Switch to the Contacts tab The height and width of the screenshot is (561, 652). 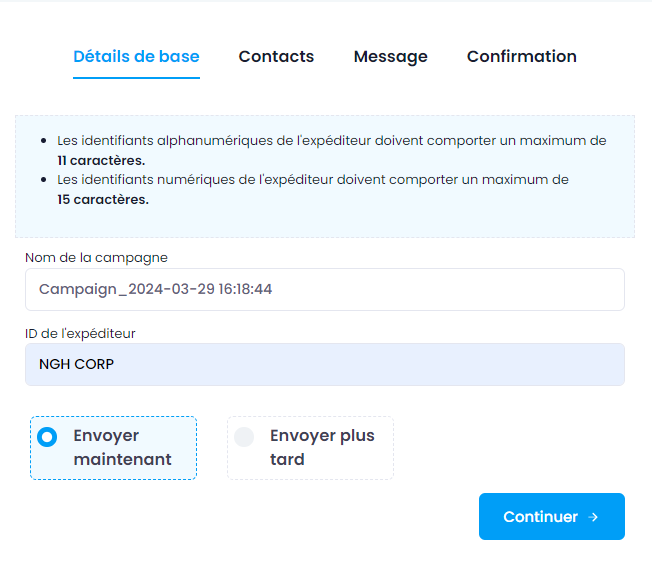coord(276,57)
